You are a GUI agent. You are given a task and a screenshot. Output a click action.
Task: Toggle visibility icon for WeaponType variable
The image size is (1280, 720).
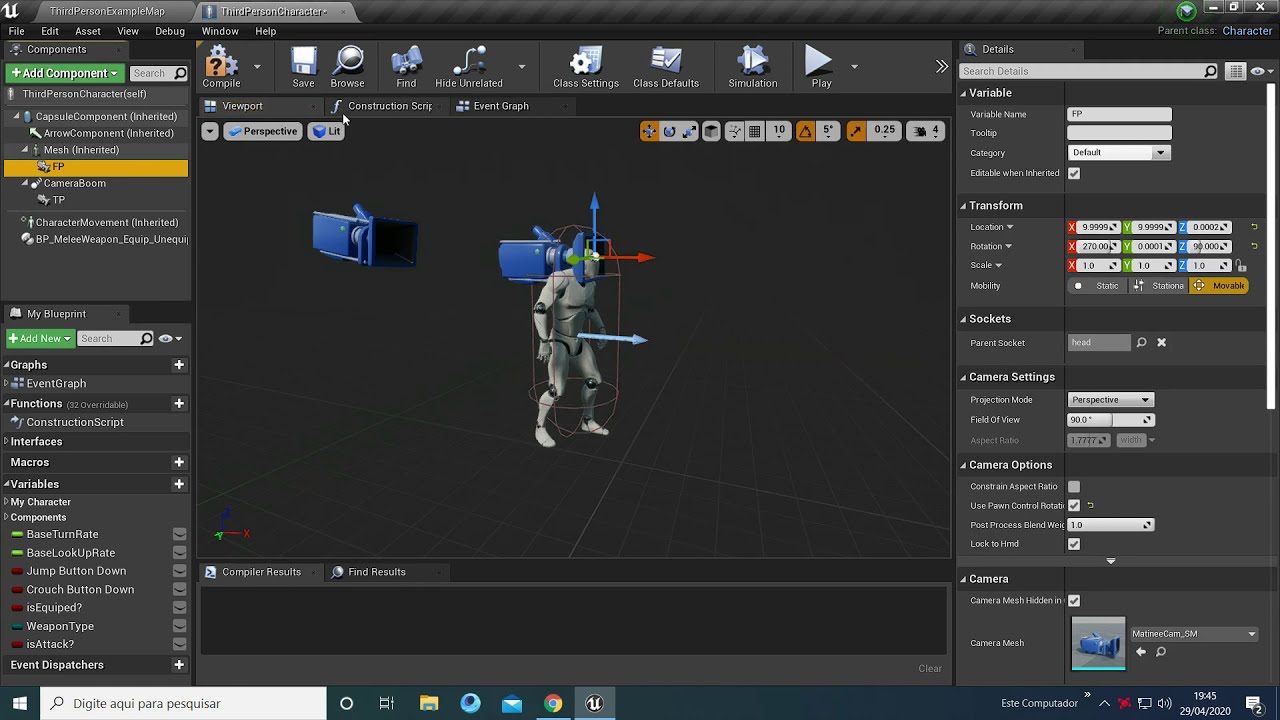click(x=180, y=626)
